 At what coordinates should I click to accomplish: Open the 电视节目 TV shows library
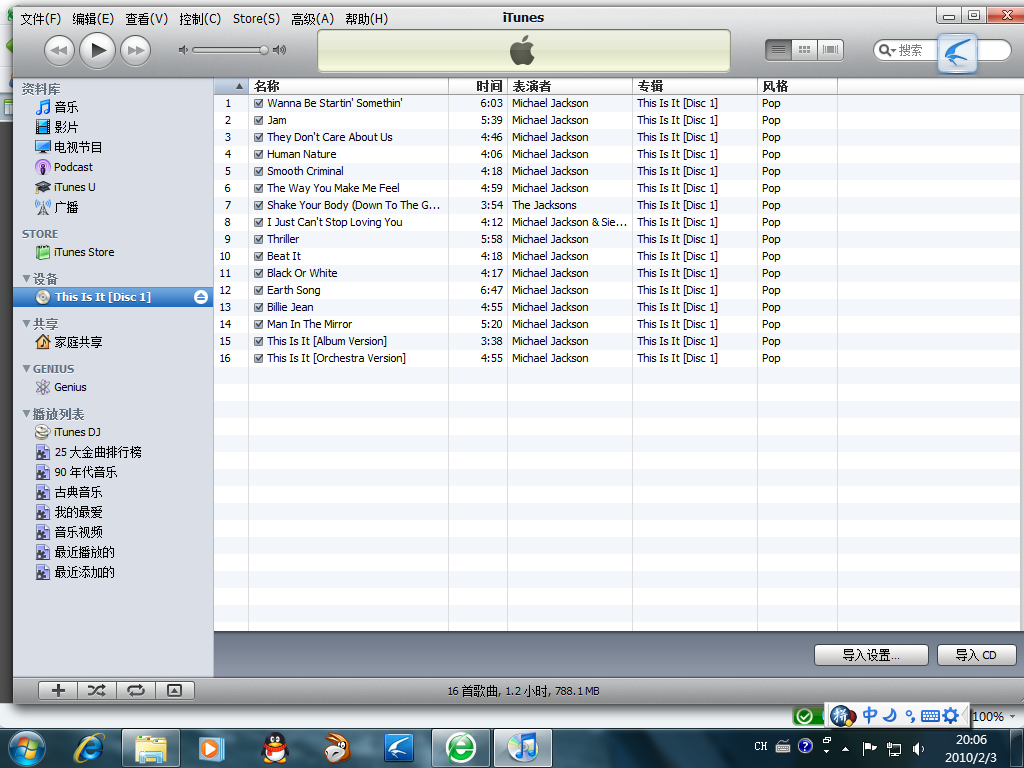[x=69, y=147]
